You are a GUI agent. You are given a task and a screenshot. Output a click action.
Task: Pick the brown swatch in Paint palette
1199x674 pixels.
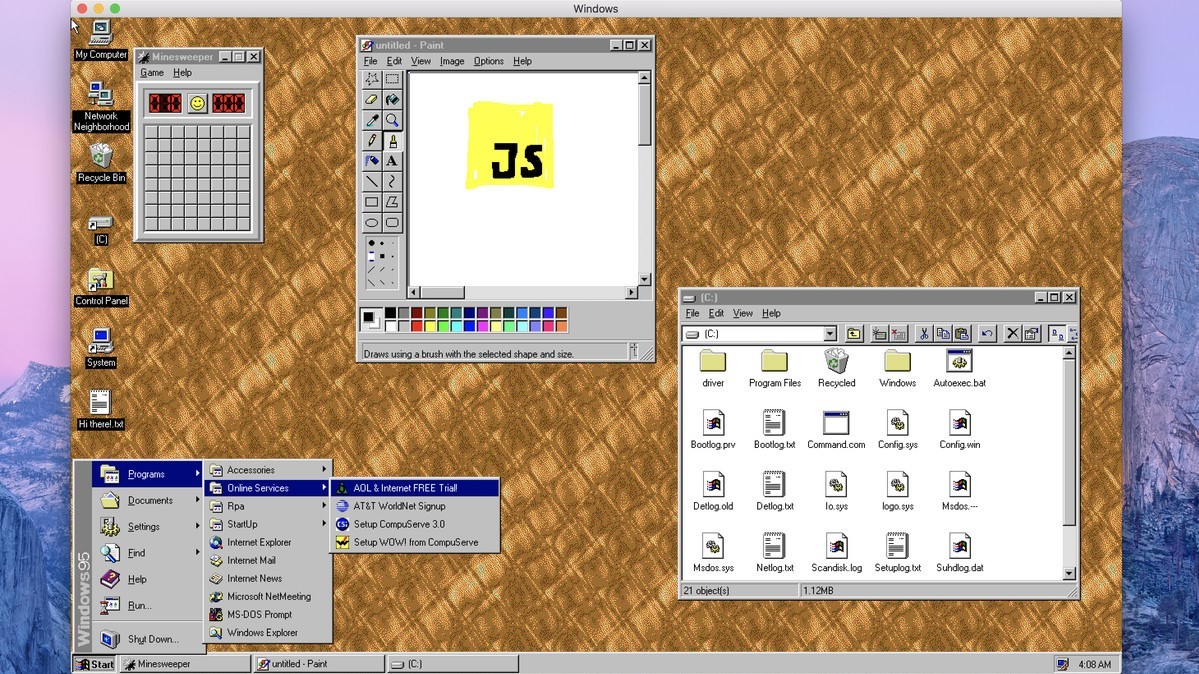(x=561, y=313)
